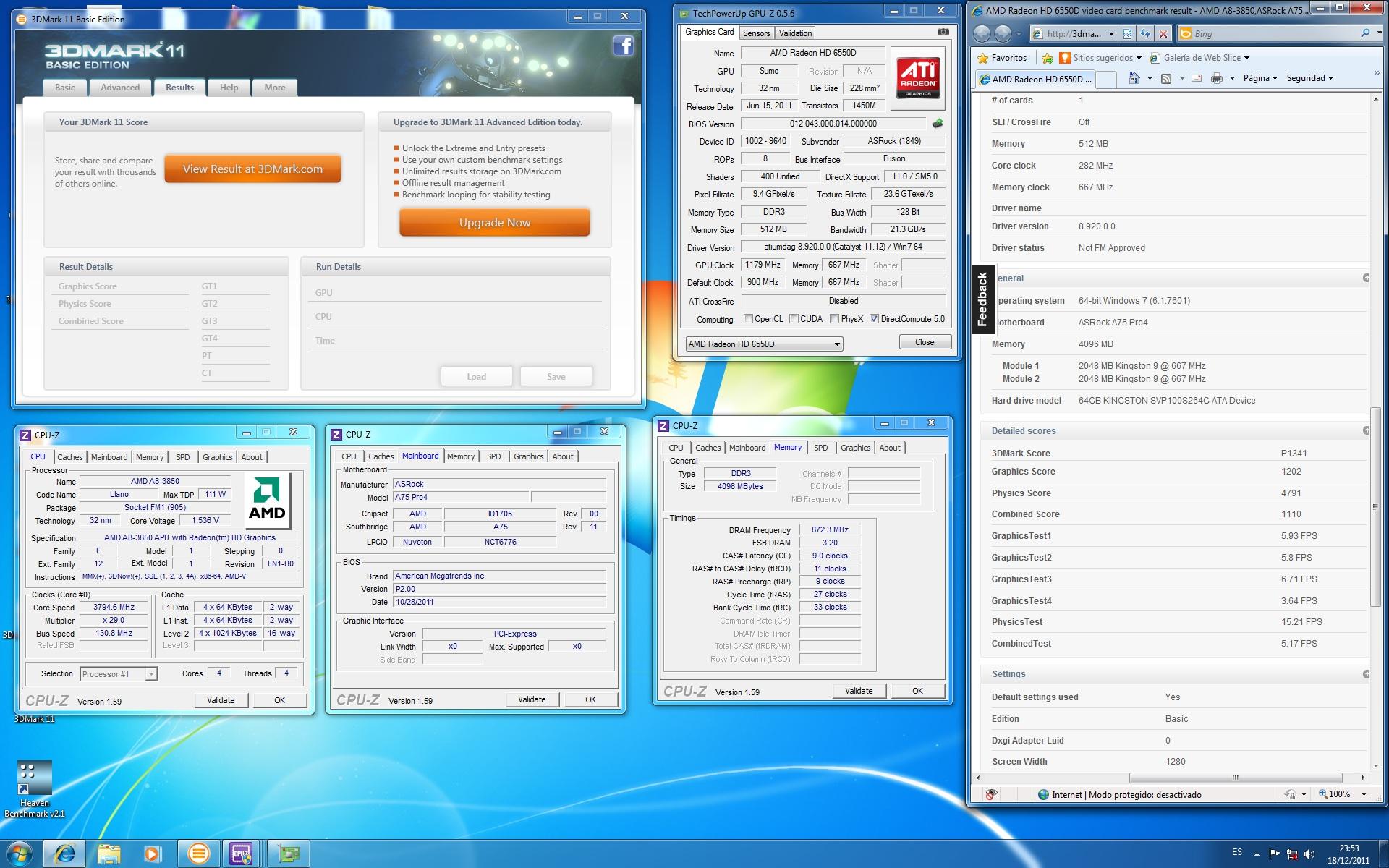Open the Sensors tab in GPU-Z

click(756, 33)
